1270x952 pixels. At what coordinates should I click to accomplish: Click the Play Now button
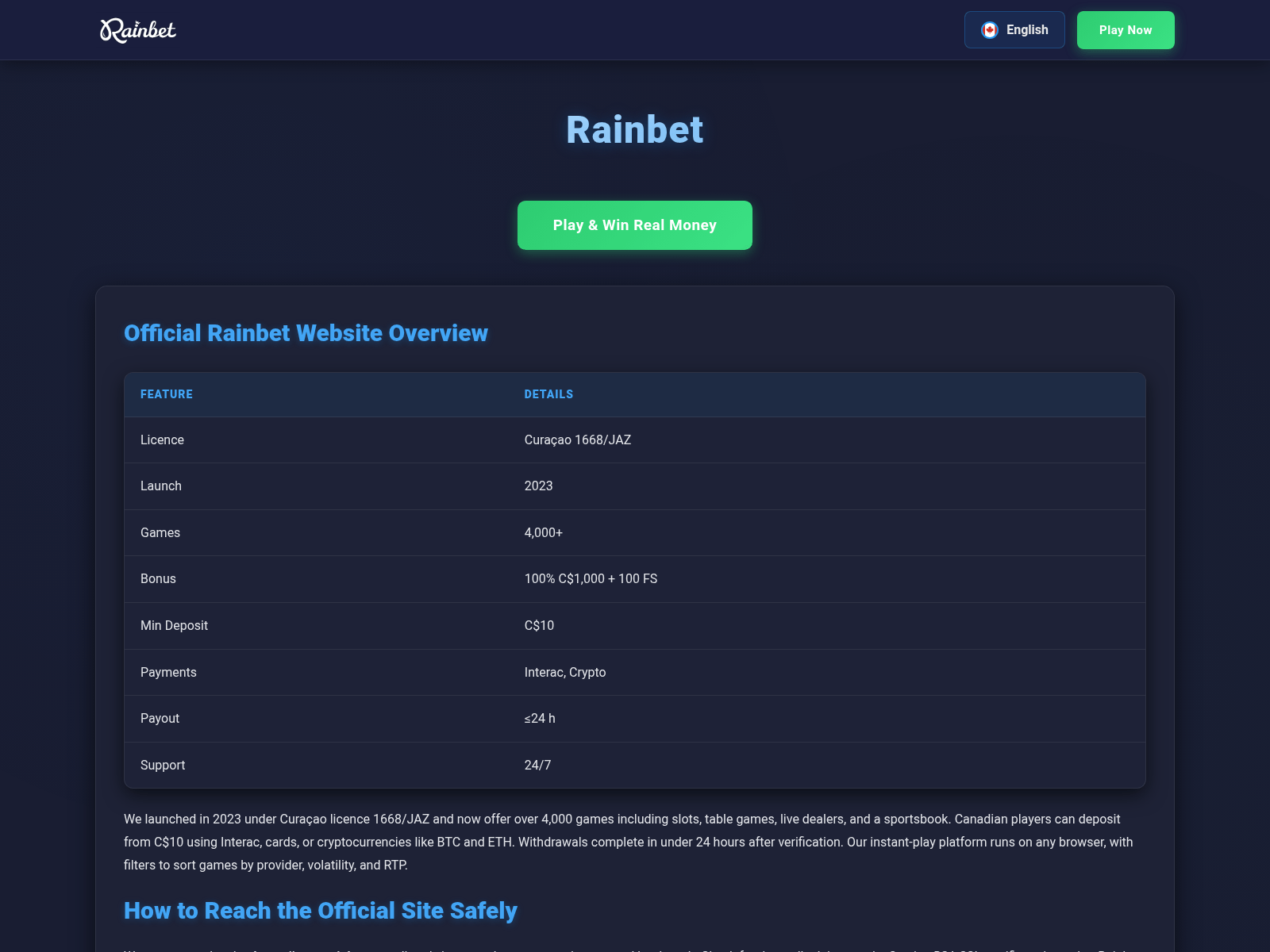pos(1126,30)
